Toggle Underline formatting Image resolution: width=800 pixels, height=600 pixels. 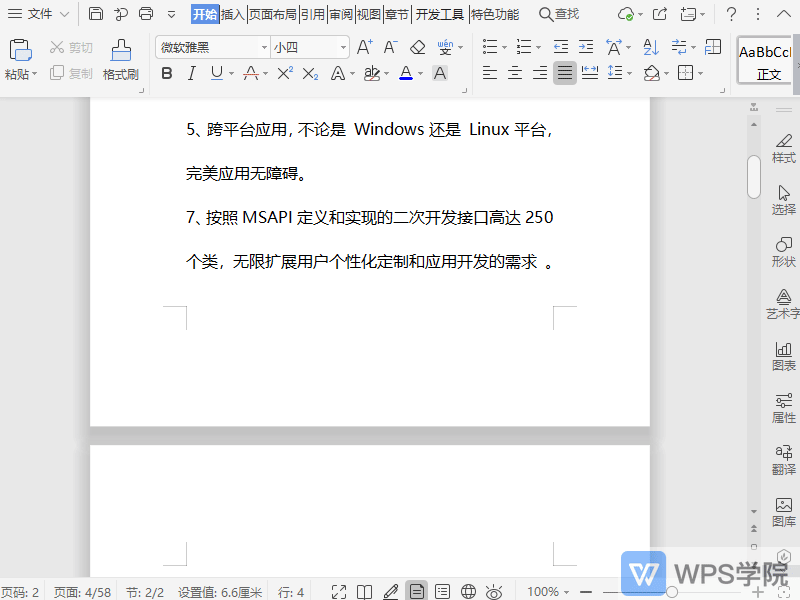[217, 73]
